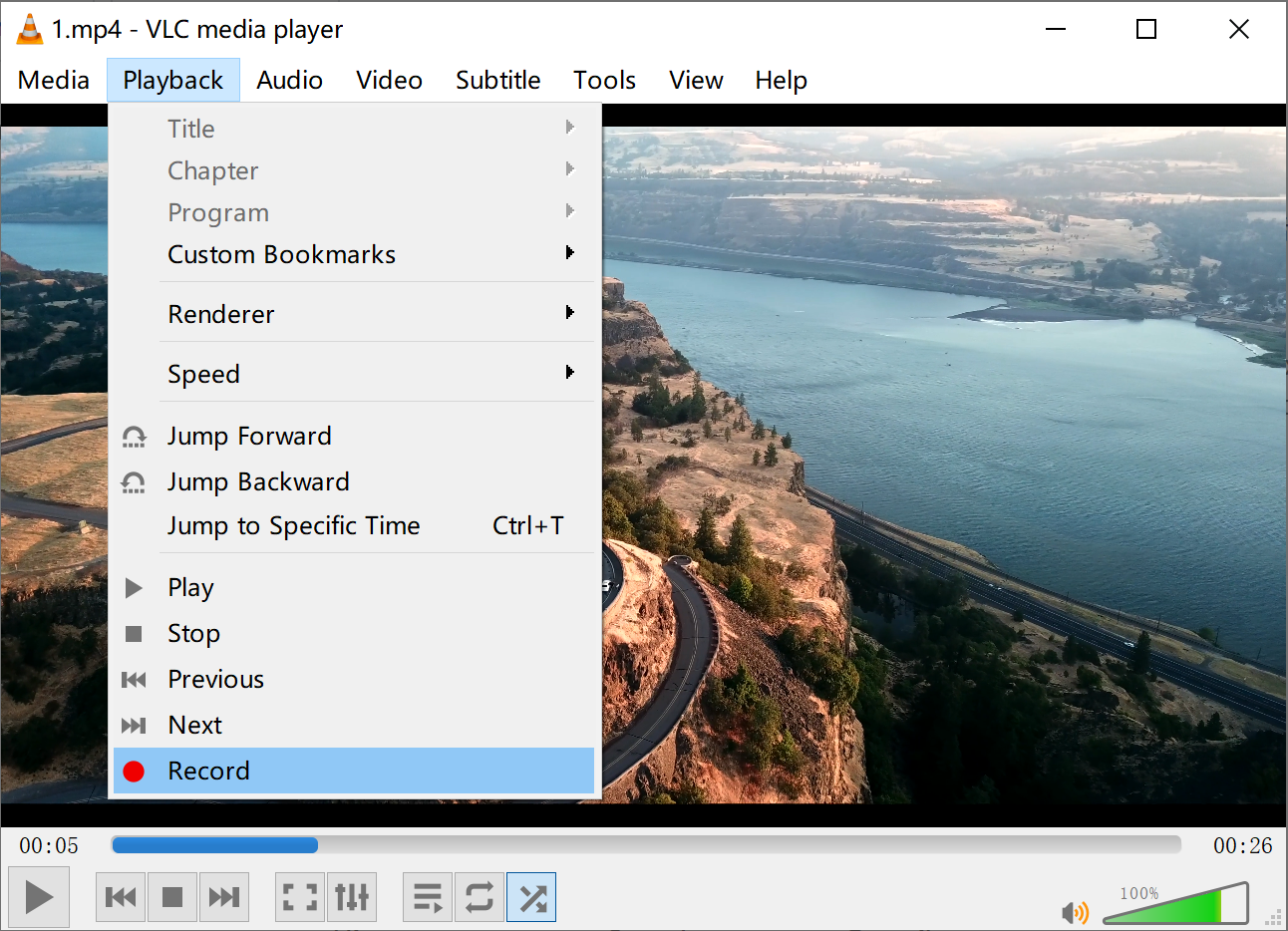Screen dimensions: 1288x931
Task: Open the Audio menu
Action: pyautogui.click(x=289, y=80)
